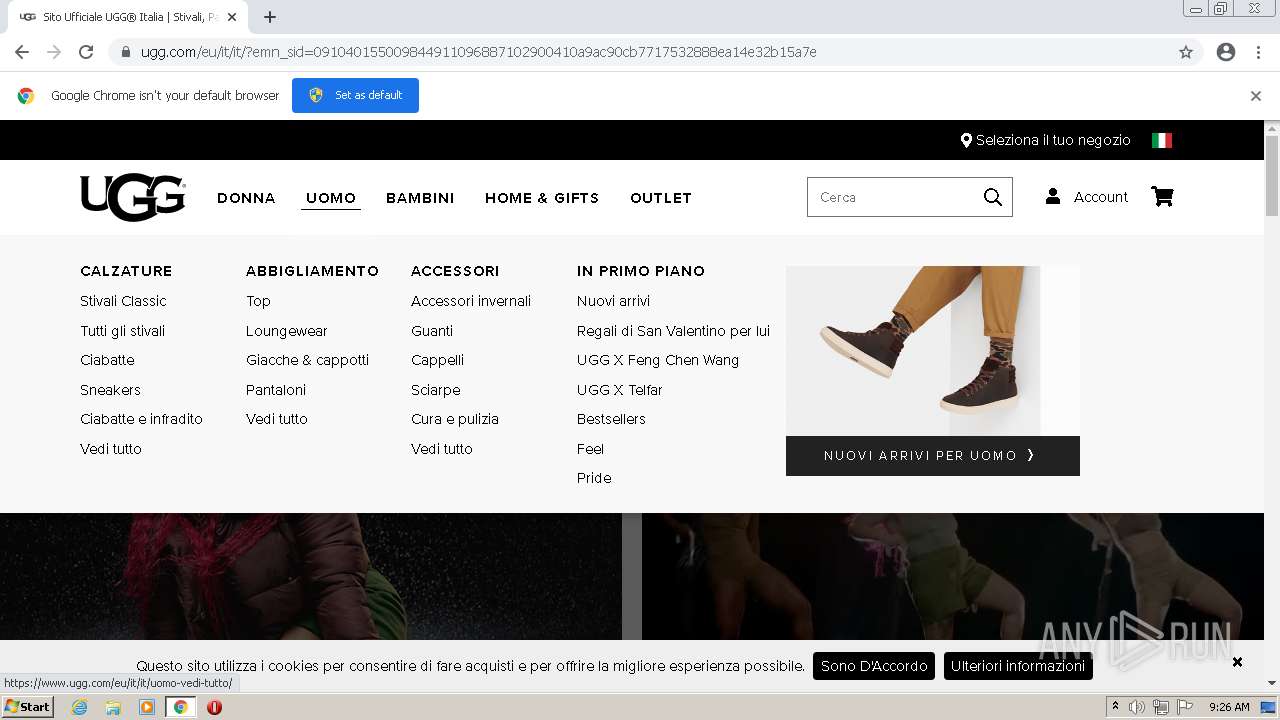Image resolution: width=1280 pixels, height=720 pixels.
Task: Click the Chrome taskbar icon
Action: coord(180,707)
